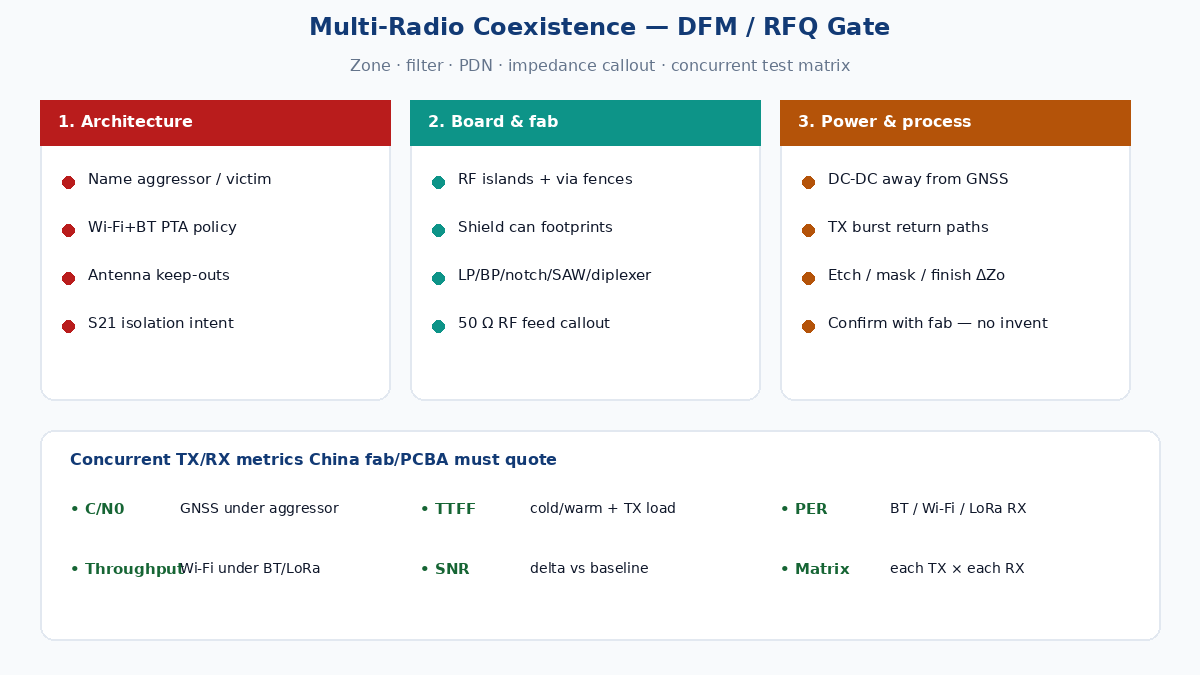Click the orange bullet beside Confirm with fab

[x=808, y=326]
